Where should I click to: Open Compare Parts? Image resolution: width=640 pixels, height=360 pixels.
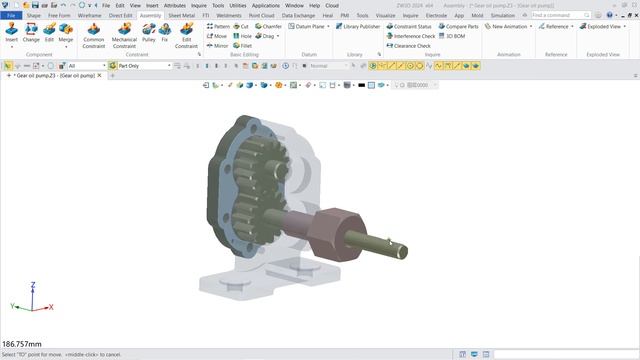458,26
